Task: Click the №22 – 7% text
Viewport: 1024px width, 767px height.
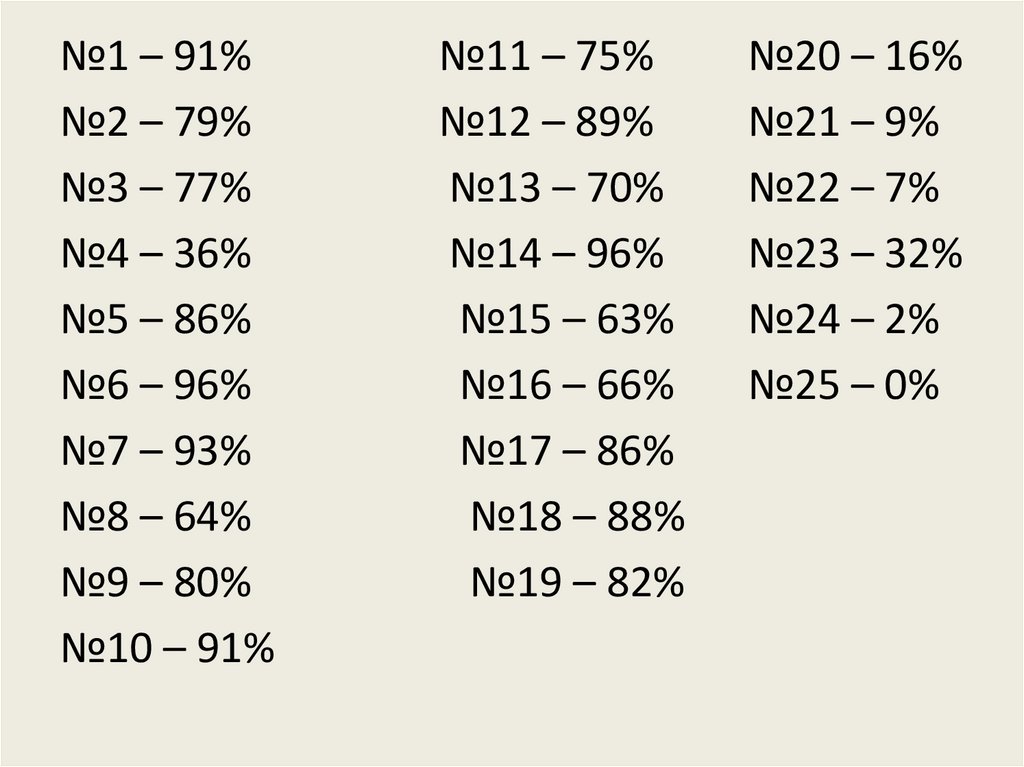Action: click(845, 189)
